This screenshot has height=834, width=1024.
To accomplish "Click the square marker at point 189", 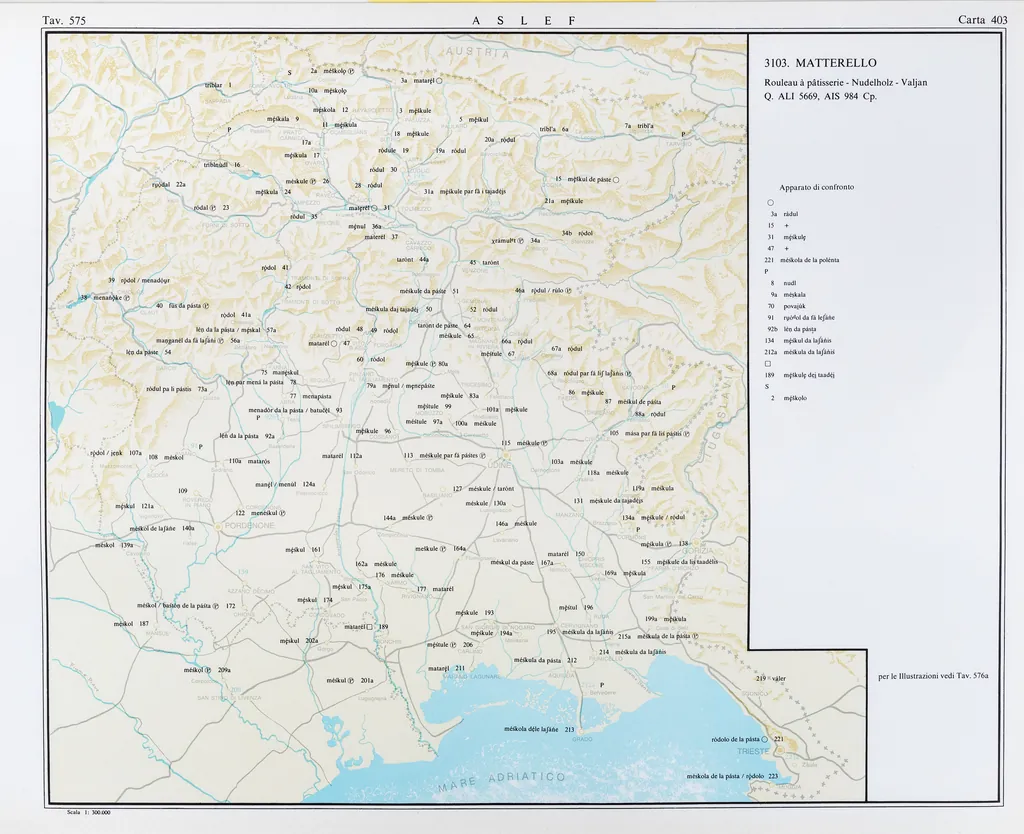I will 370,627.
